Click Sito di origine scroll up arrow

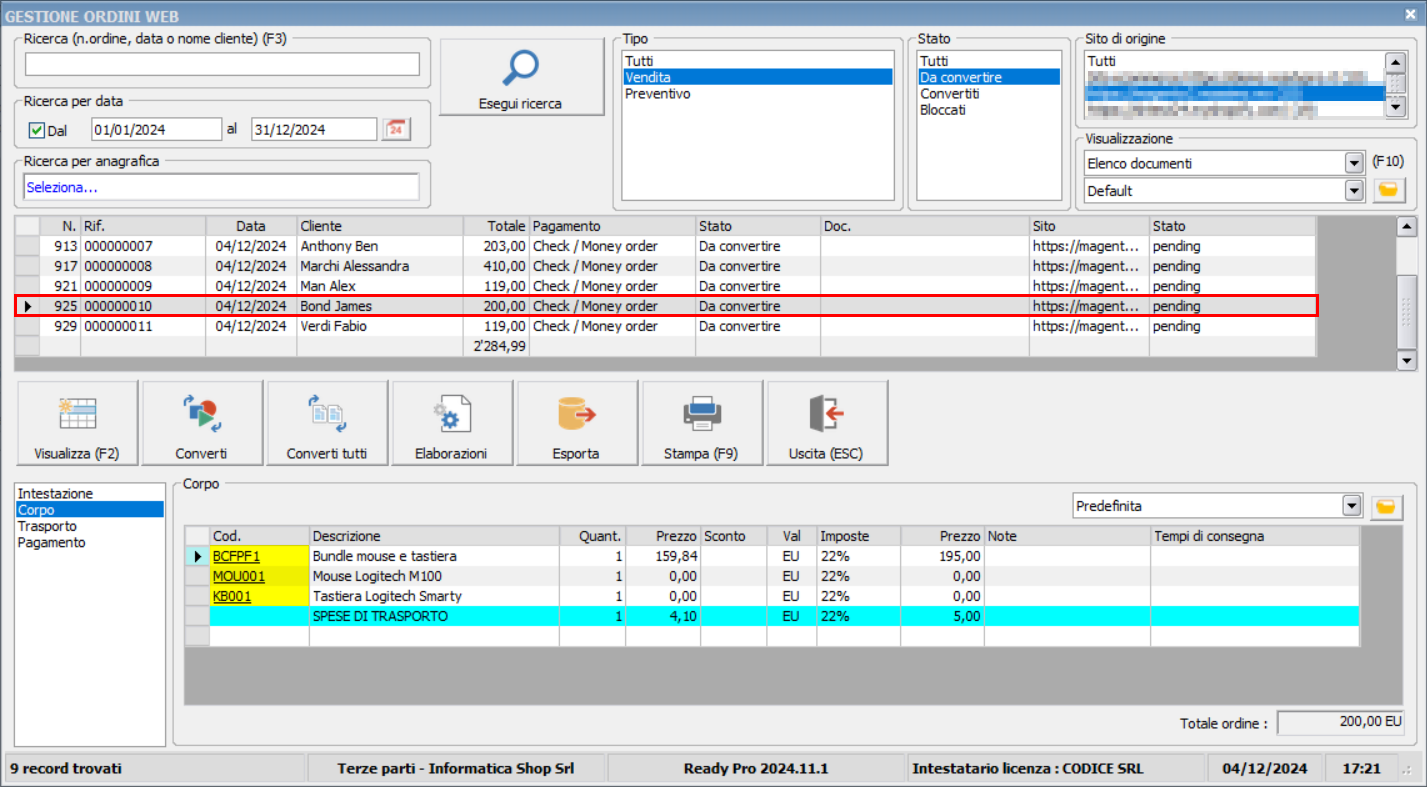click(1396, 62)
